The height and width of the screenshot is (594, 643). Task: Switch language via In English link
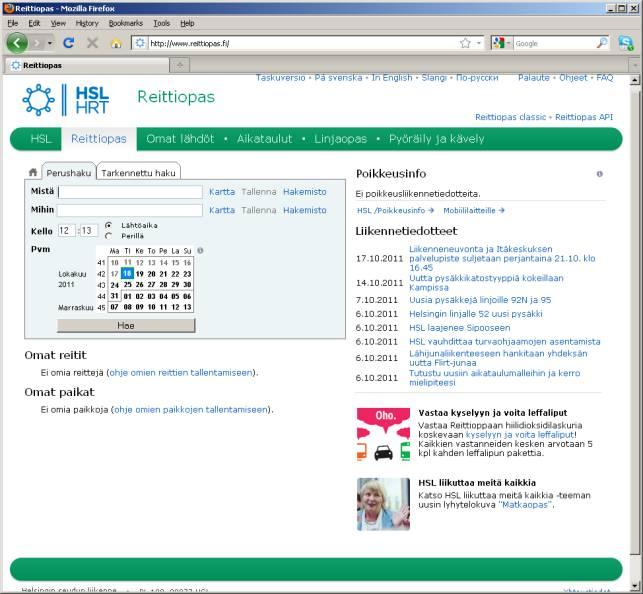pos(392,77)
